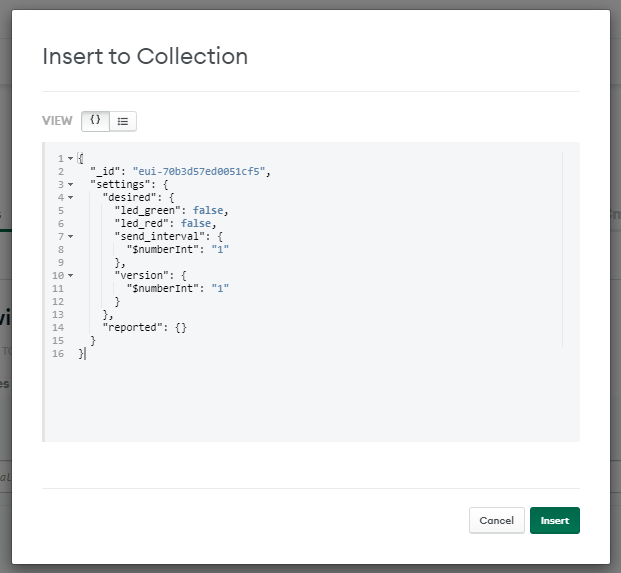Place cursor in the _id value string
The image size is (621, 573).
tap(199, 171)
